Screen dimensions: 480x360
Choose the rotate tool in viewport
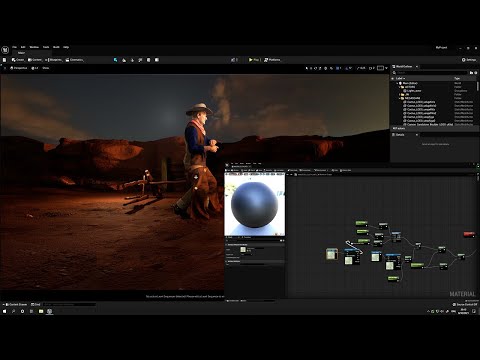315,68
